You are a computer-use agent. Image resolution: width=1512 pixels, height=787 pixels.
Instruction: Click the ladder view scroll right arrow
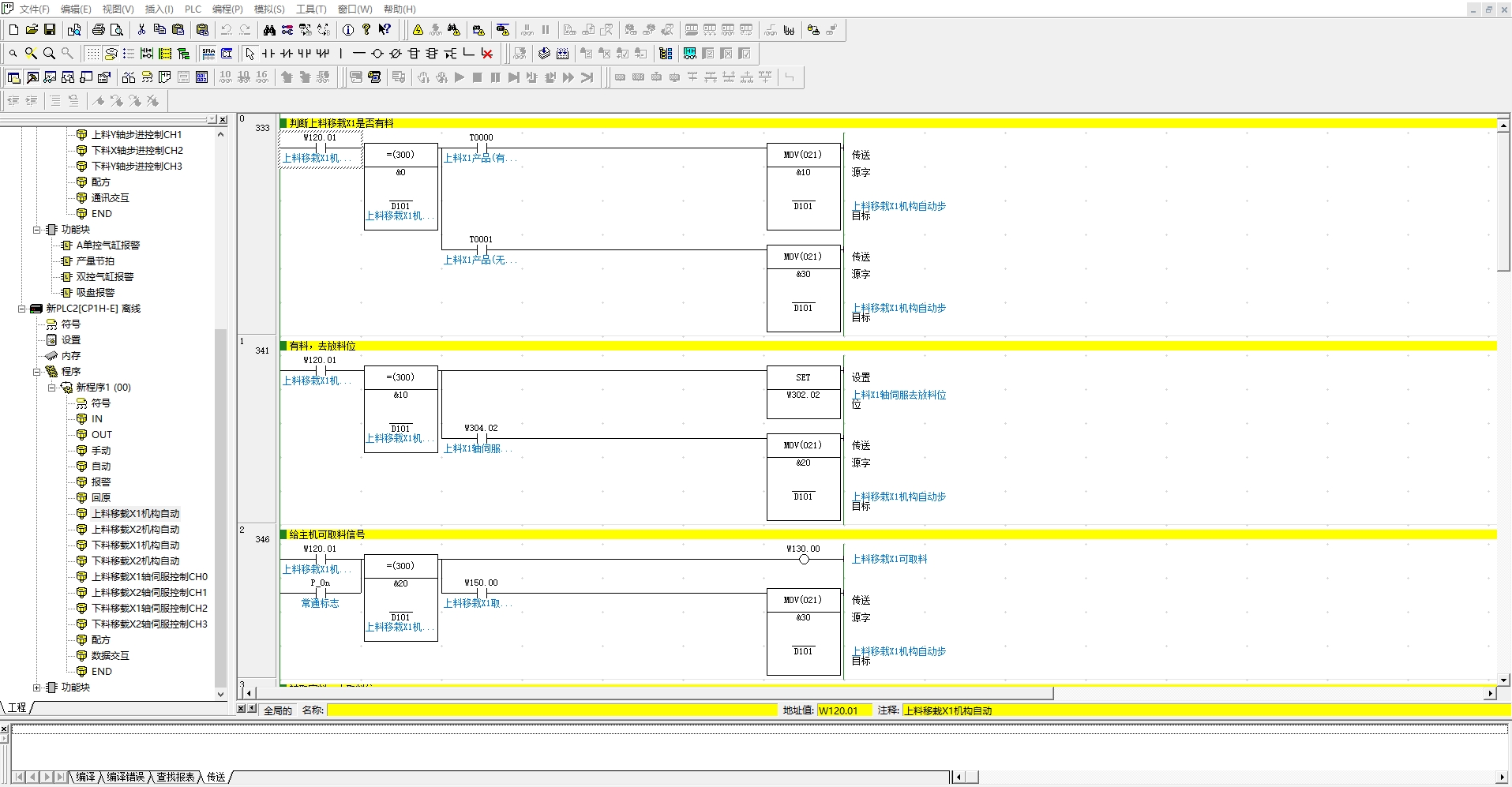(1491, 694)
